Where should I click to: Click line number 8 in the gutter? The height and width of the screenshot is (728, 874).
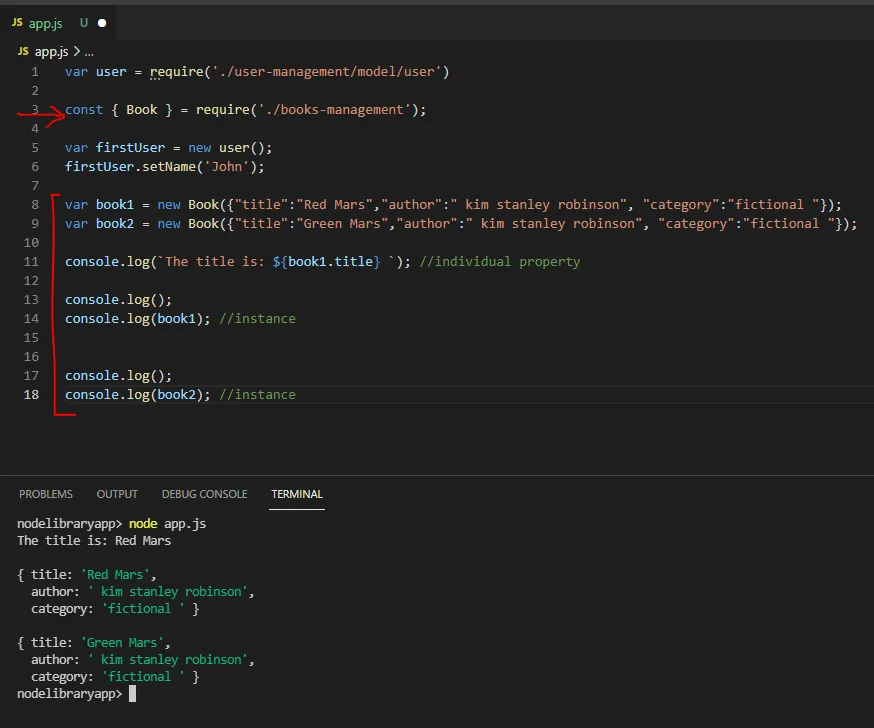coord(35,205)
